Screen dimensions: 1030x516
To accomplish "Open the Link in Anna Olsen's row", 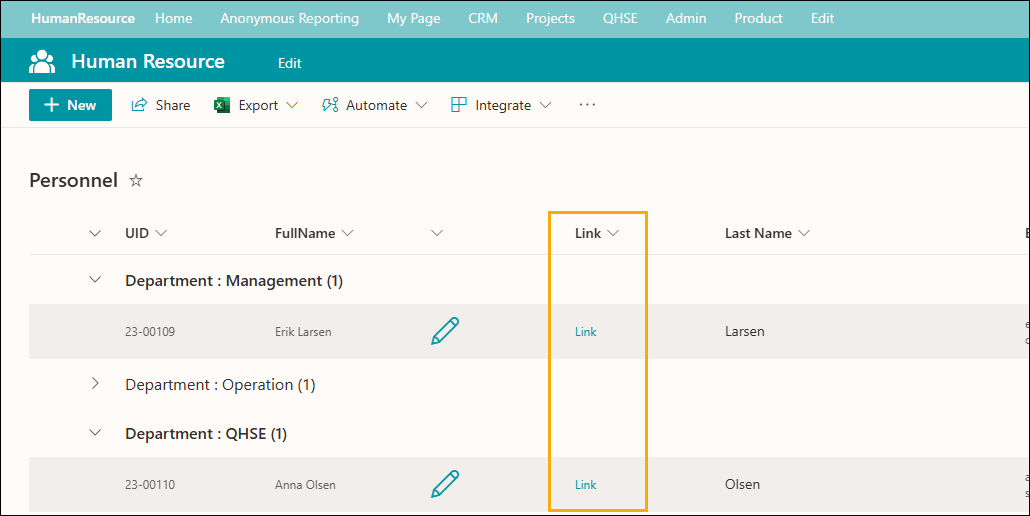I will click(586, 484).
